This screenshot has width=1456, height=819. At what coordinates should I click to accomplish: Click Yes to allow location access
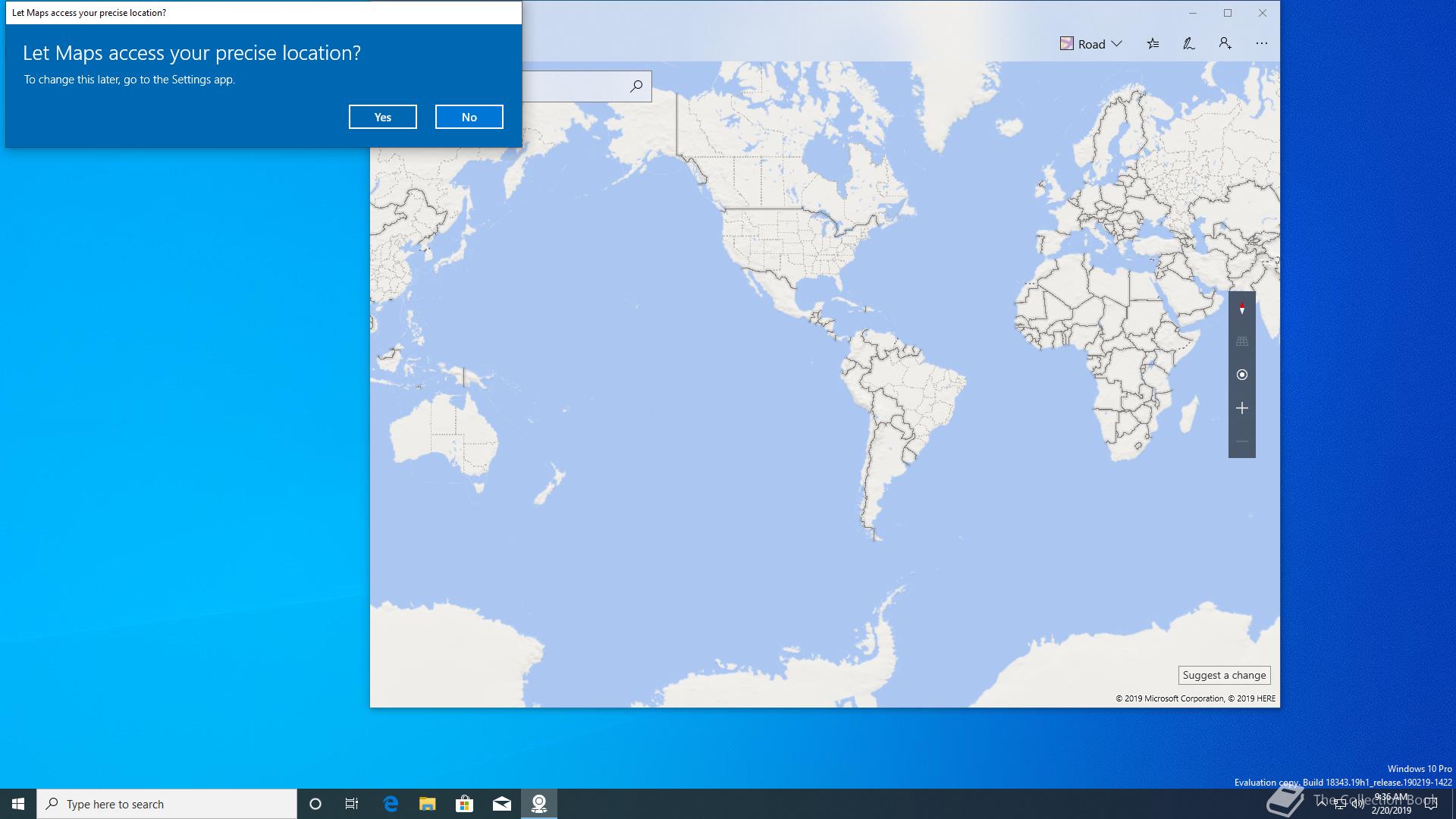click(382, 117)
